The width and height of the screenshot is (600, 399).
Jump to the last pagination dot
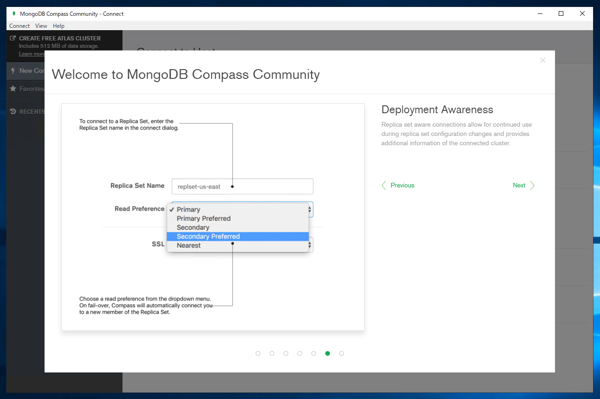tap(341, 353)
